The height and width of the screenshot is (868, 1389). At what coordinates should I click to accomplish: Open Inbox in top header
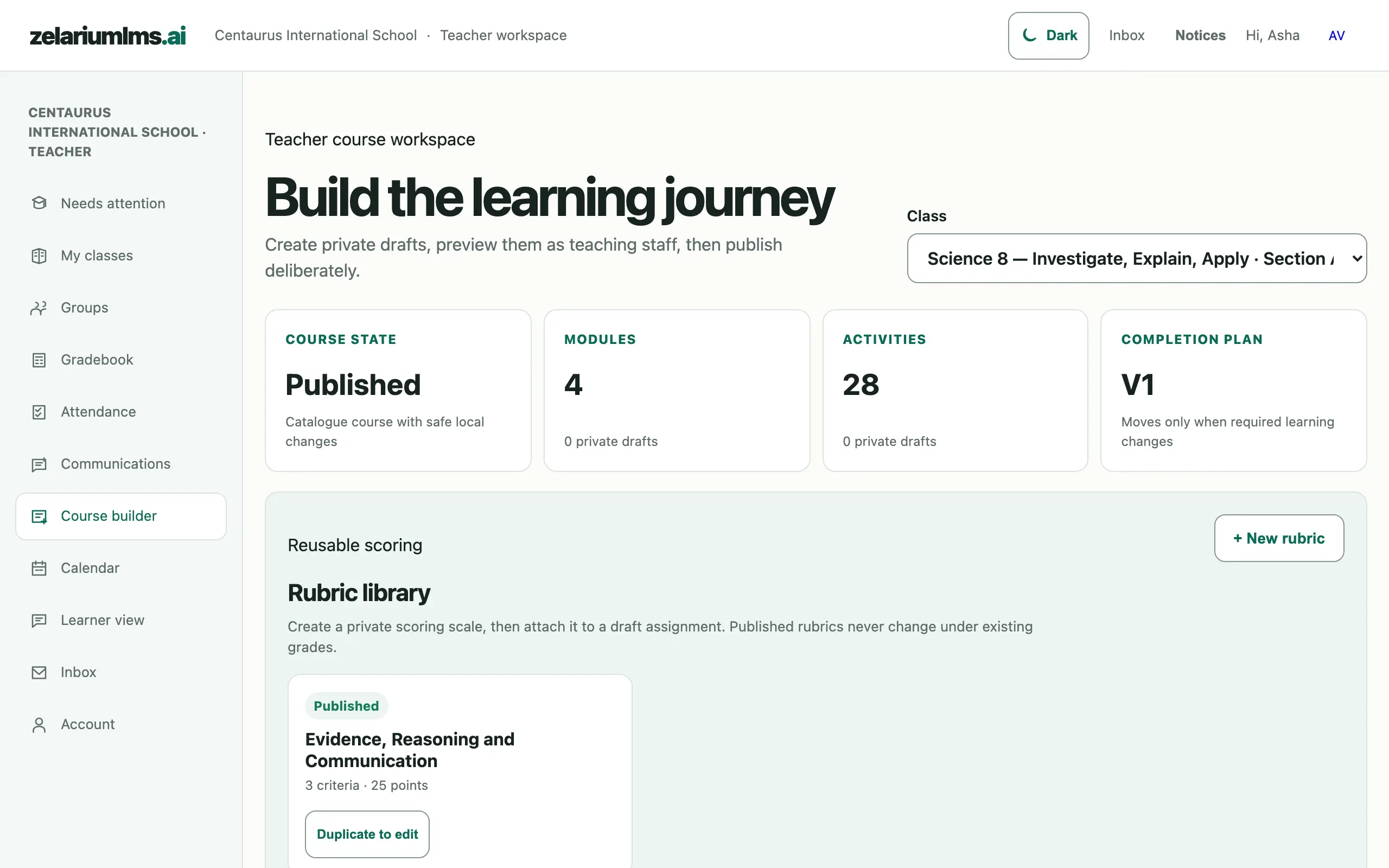[x=1127, y=36]
